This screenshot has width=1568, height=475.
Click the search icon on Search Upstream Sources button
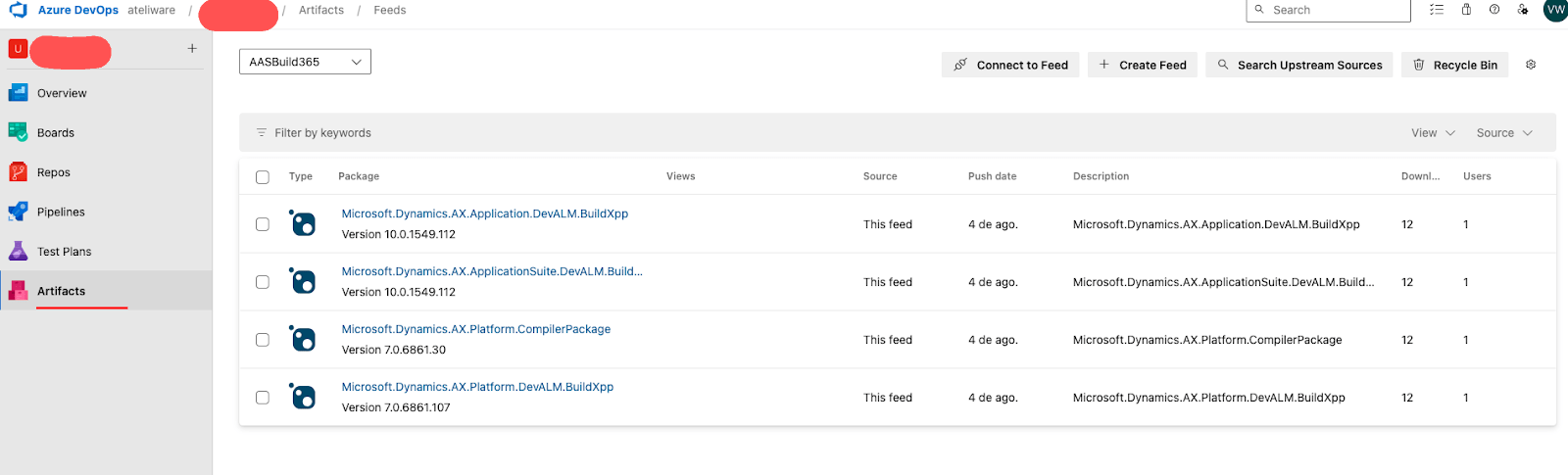[x=1223, y=65]
